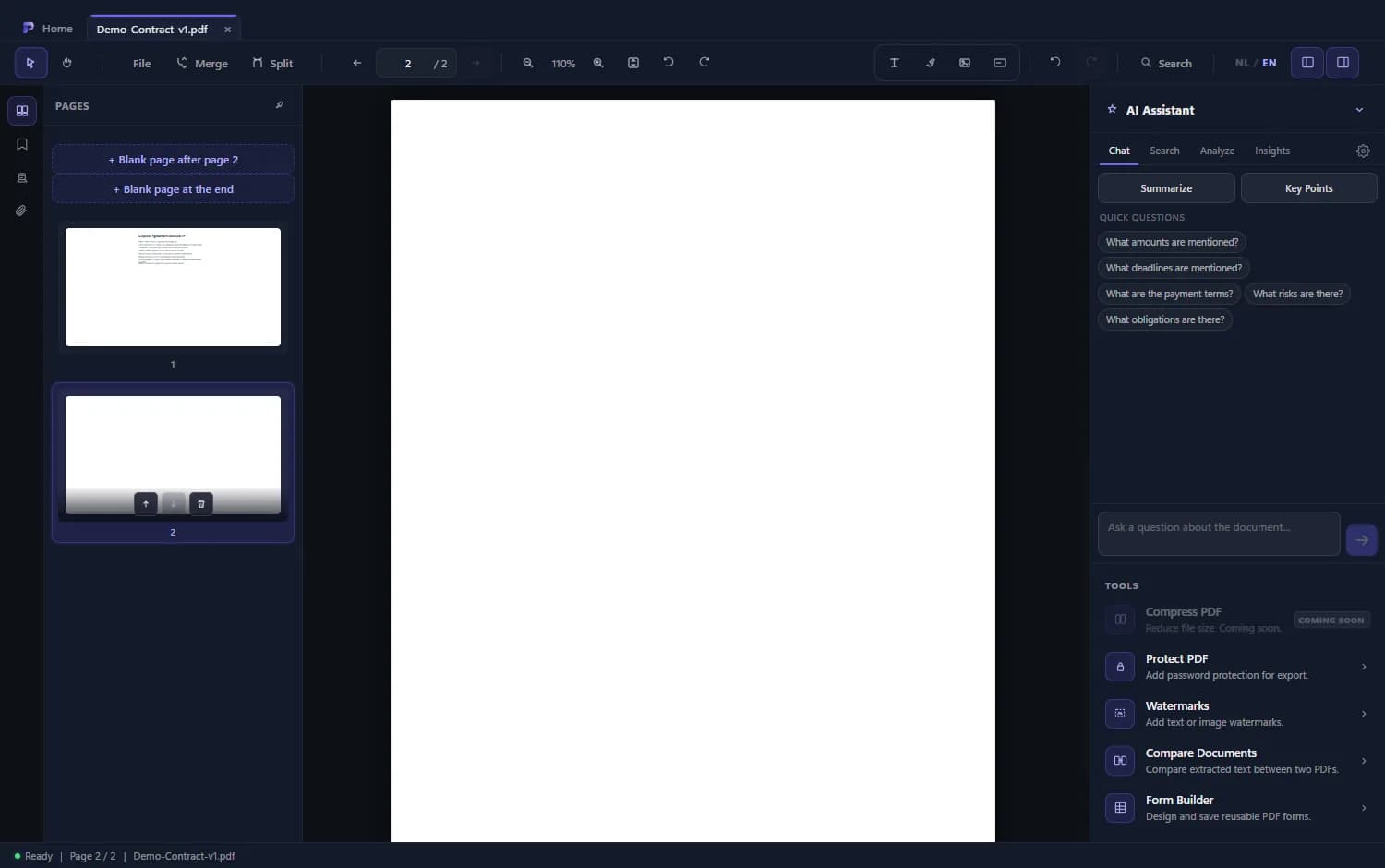Go to the previous page arrow

[356, 63]
